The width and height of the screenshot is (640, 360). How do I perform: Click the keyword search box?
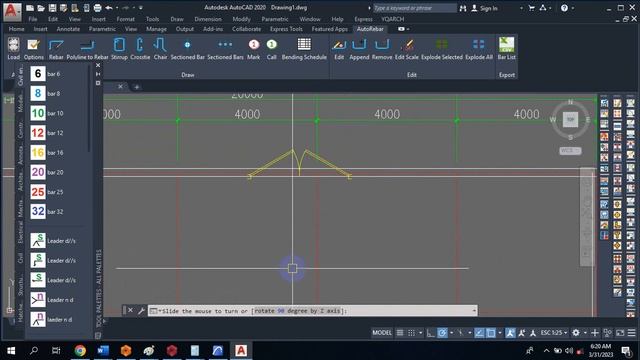point(415,8)
